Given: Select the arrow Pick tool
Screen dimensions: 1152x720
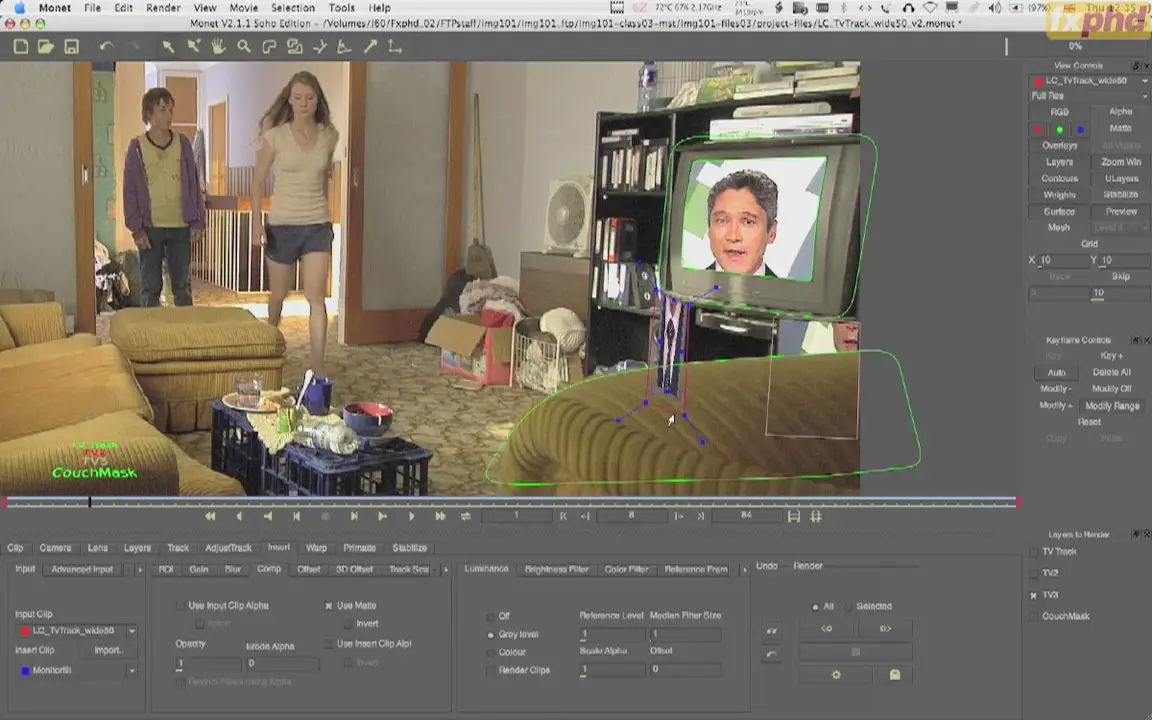Looking at the screenshot, I should (x=168, y=46).
